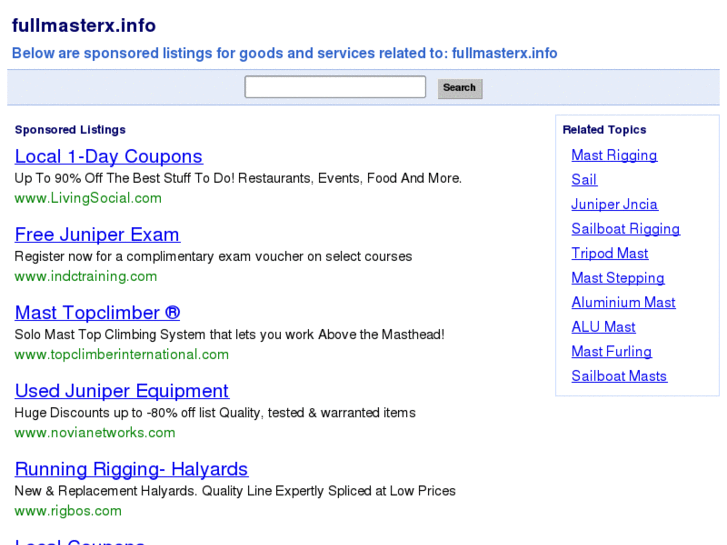Open the Mast Topclimber listing
727x545 pixels.
[x=97, y=313]
